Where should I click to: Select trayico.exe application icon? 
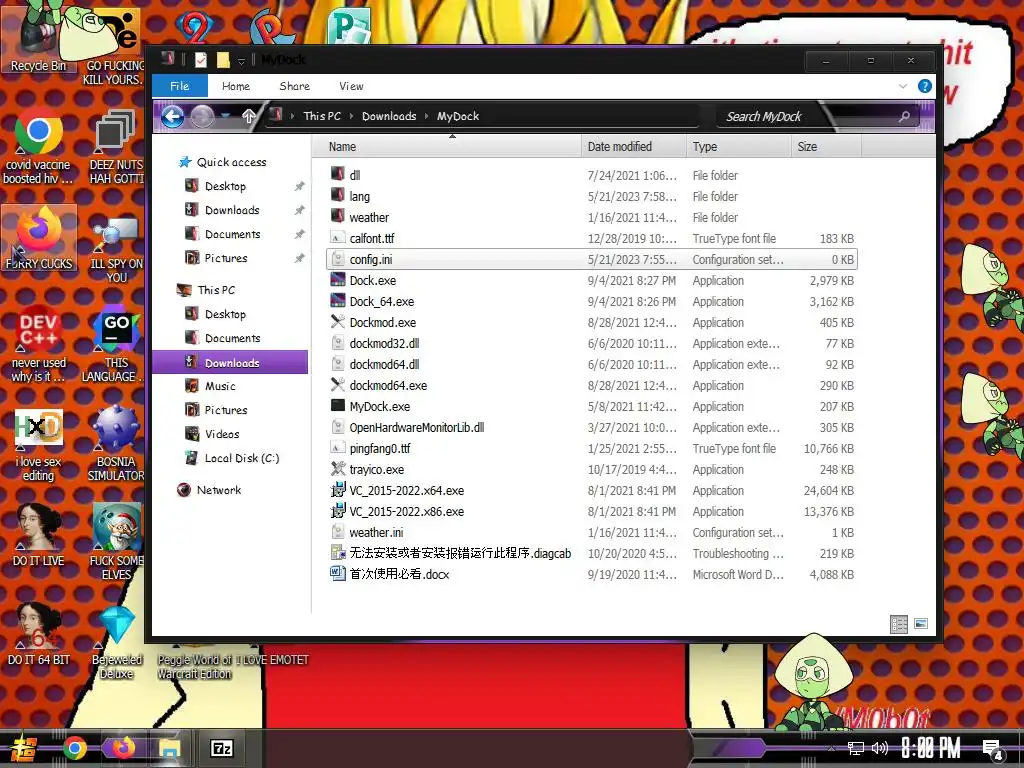tap(338, 469)
